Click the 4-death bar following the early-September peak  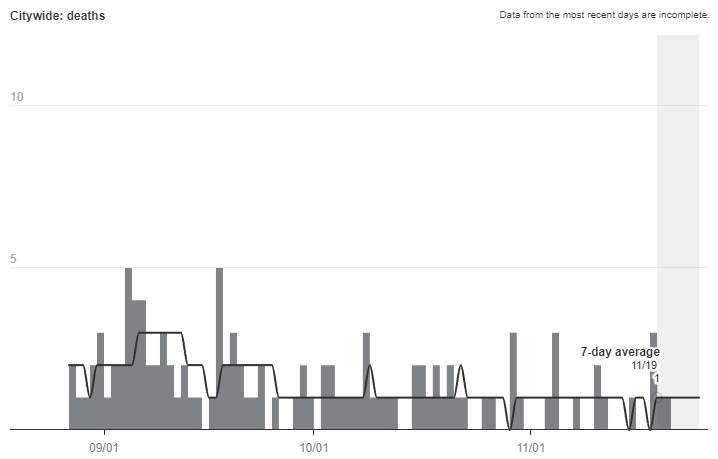139,365
